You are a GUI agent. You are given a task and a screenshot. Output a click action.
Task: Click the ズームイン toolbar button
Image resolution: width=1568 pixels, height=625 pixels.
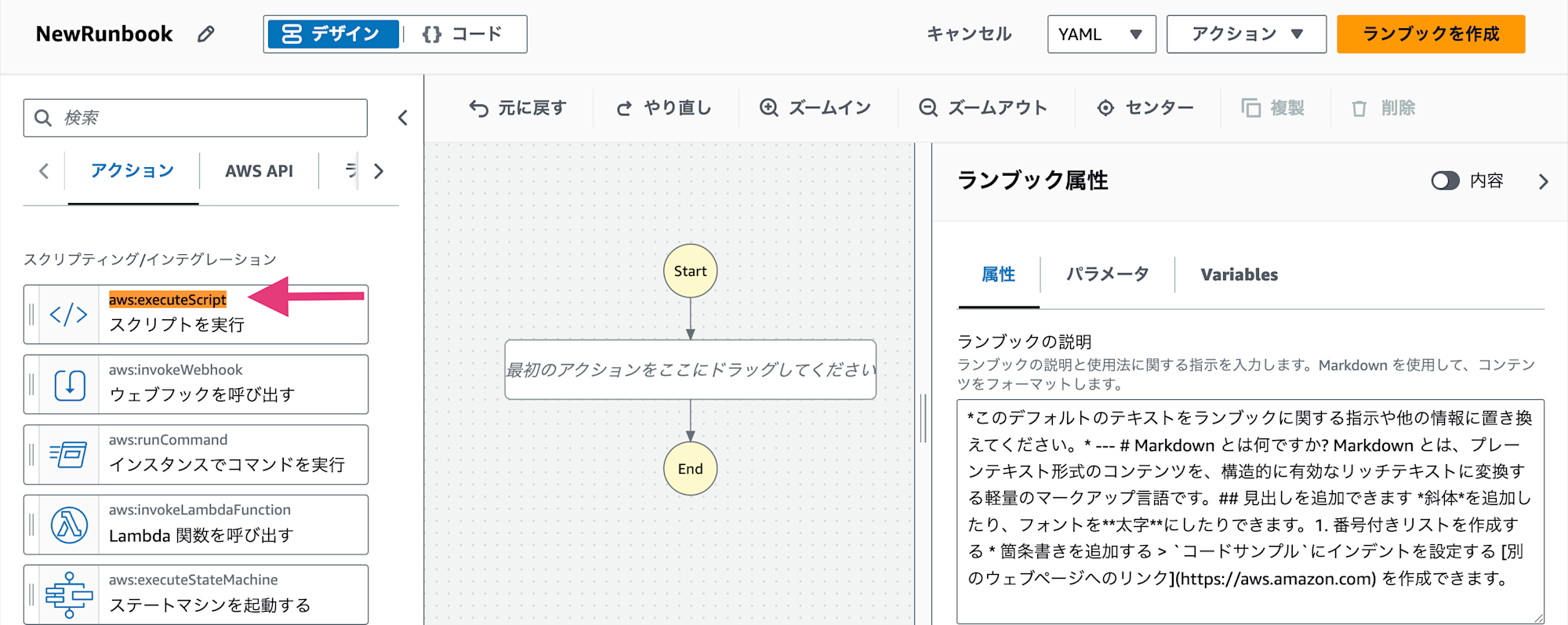[815, 107]
